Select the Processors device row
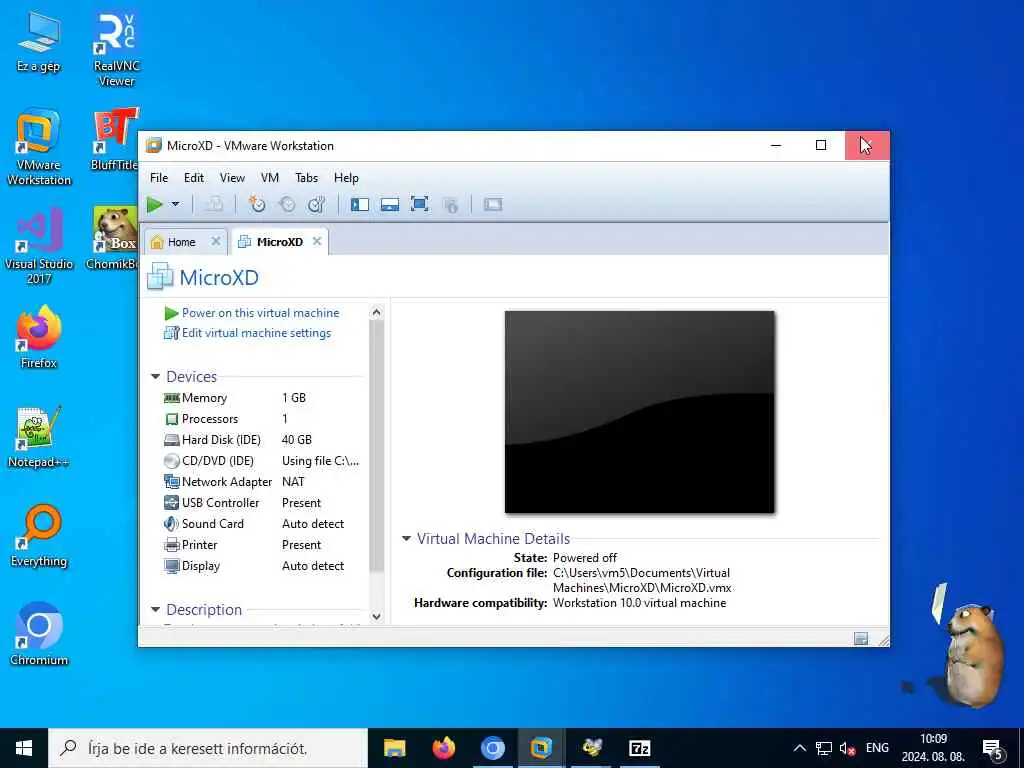This screenshot has height=768, width=1024. pyautogui.click(x=261, y=419)
